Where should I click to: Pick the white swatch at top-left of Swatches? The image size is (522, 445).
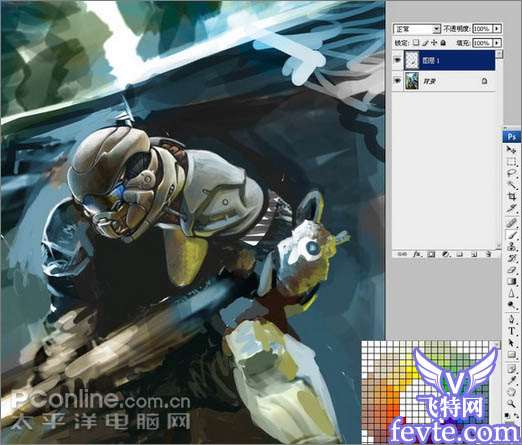[365, 344]
